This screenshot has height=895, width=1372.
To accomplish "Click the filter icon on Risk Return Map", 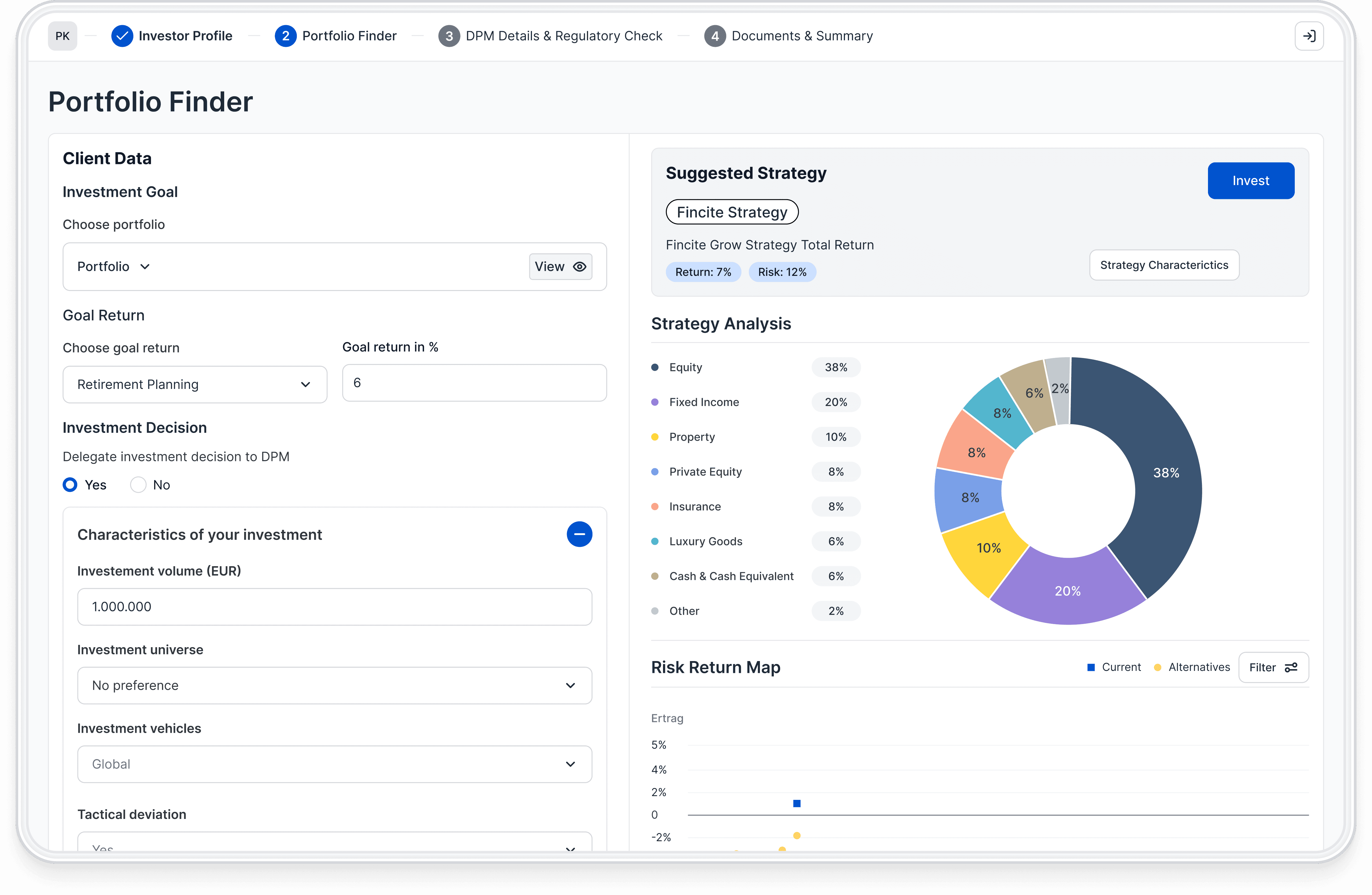I will pyautogui.click(x=1291, y=667).
